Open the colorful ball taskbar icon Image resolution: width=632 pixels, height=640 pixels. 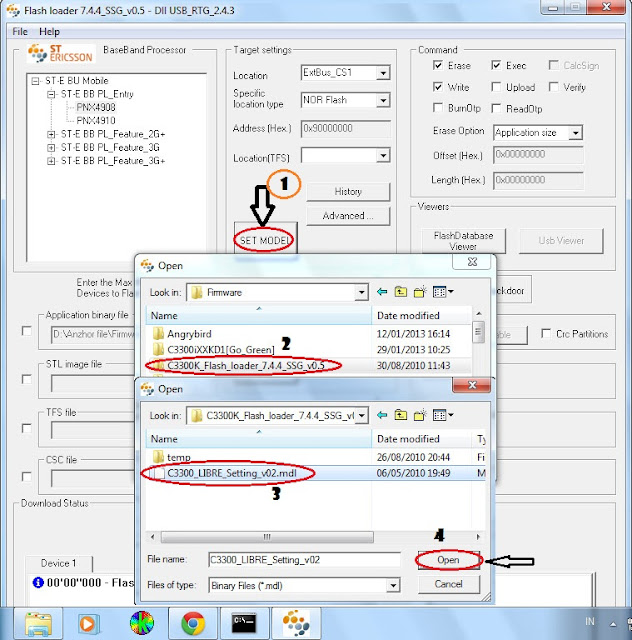coord(141,624)
